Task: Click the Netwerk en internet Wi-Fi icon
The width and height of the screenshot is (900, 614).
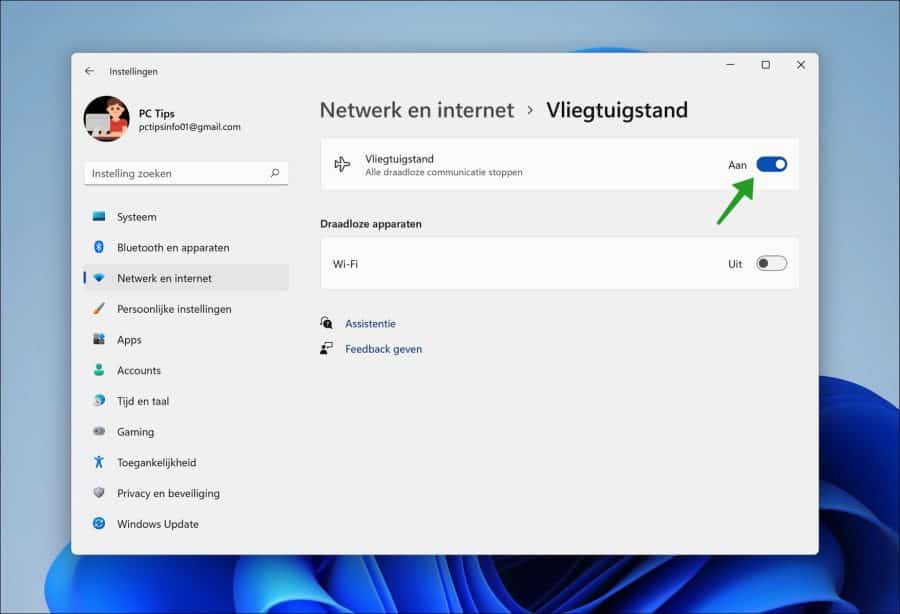Action: pyautogui.click(x=99, y=278)
